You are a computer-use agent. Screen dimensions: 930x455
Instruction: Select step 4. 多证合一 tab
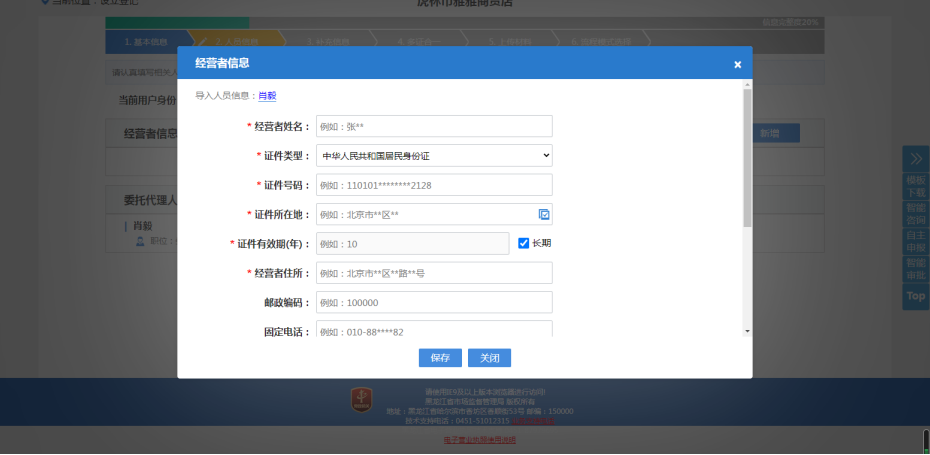point(419,42)
